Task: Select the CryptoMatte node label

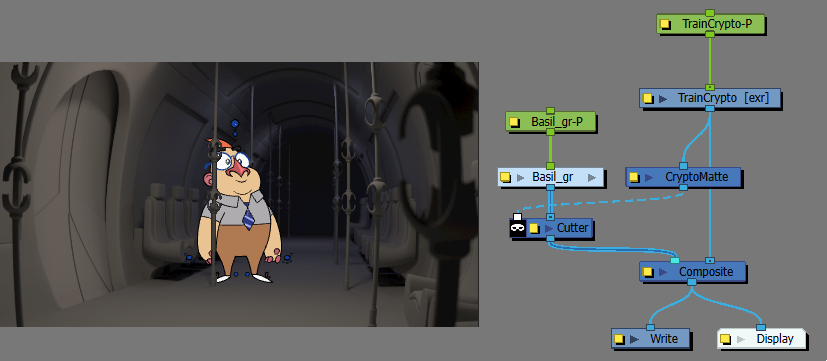Action: pos(696,177)
